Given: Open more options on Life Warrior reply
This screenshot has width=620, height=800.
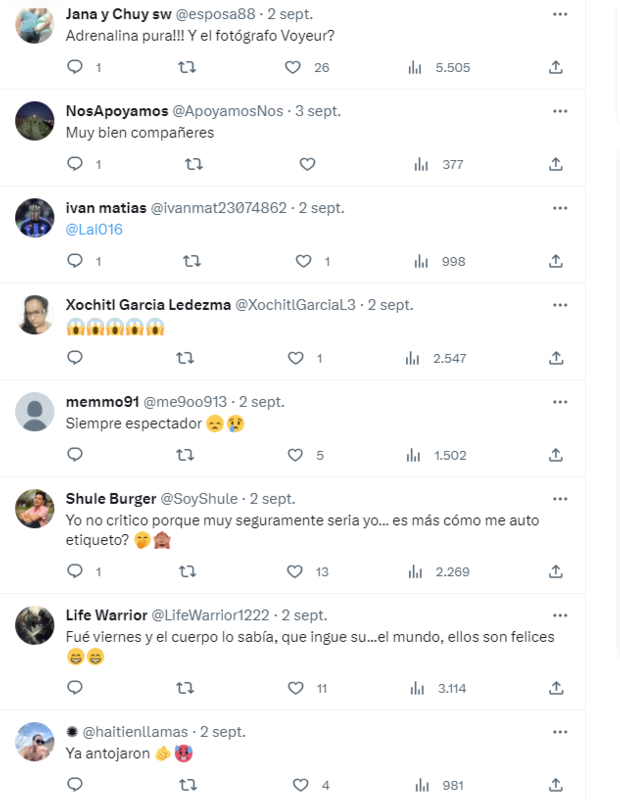Looking at the screenshot, I should tap(559, 614).
